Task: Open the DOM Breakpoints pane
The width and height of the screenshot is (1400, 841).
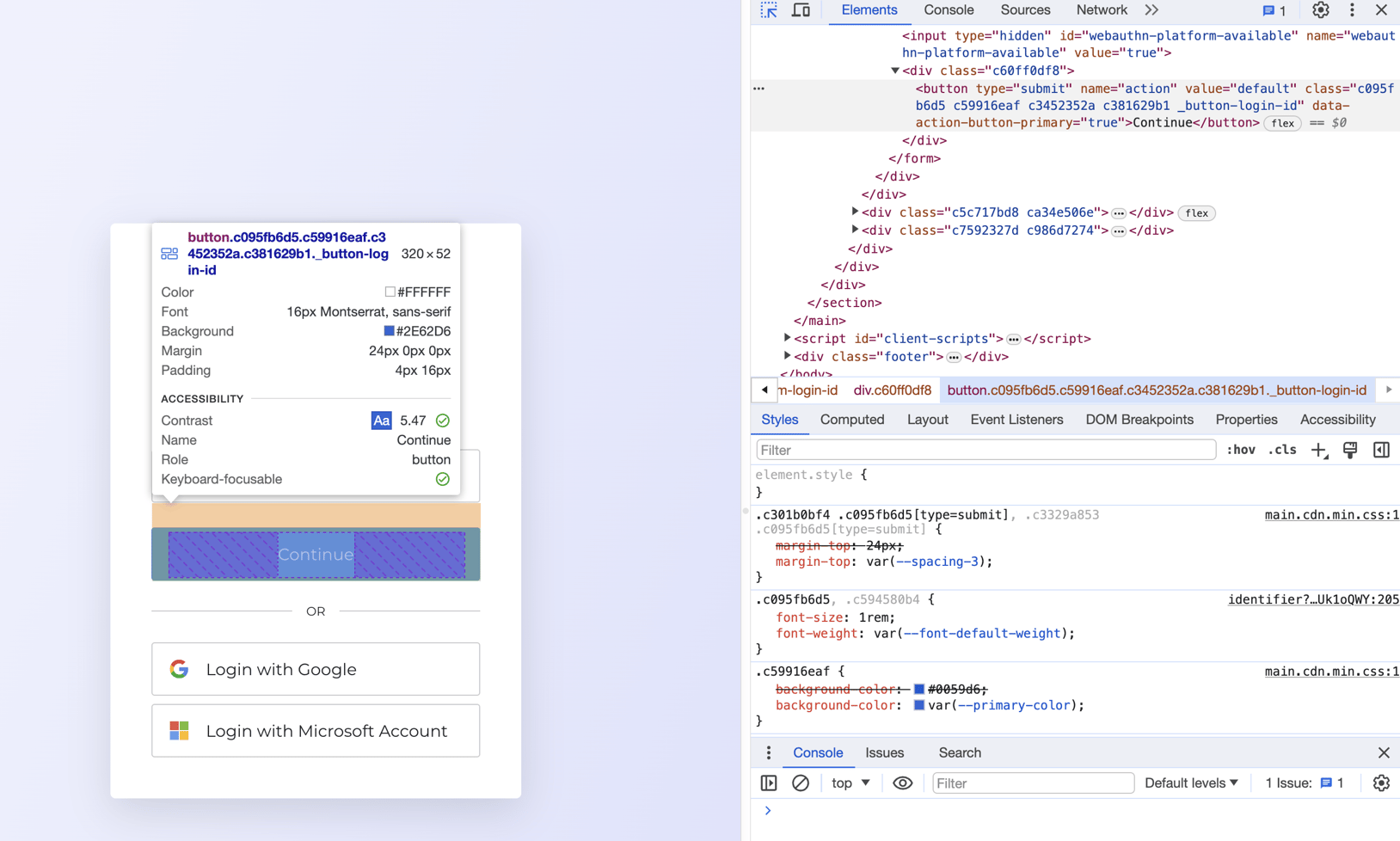Action: (x=1139, y=420)
